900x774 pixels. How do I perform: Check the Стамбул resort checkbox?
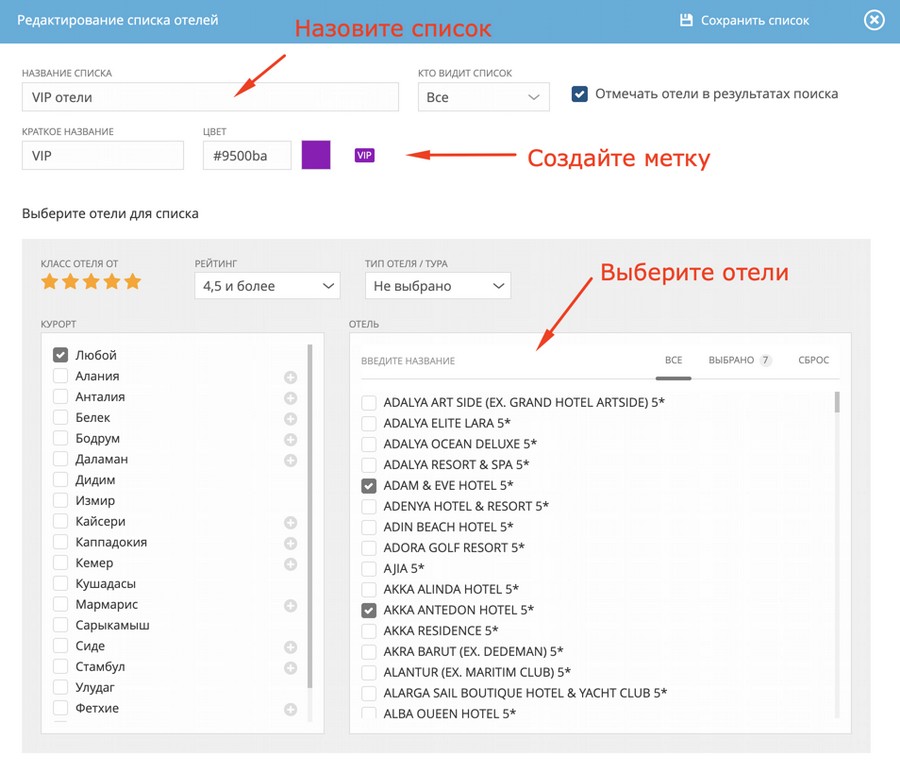(x=60, y=666)
